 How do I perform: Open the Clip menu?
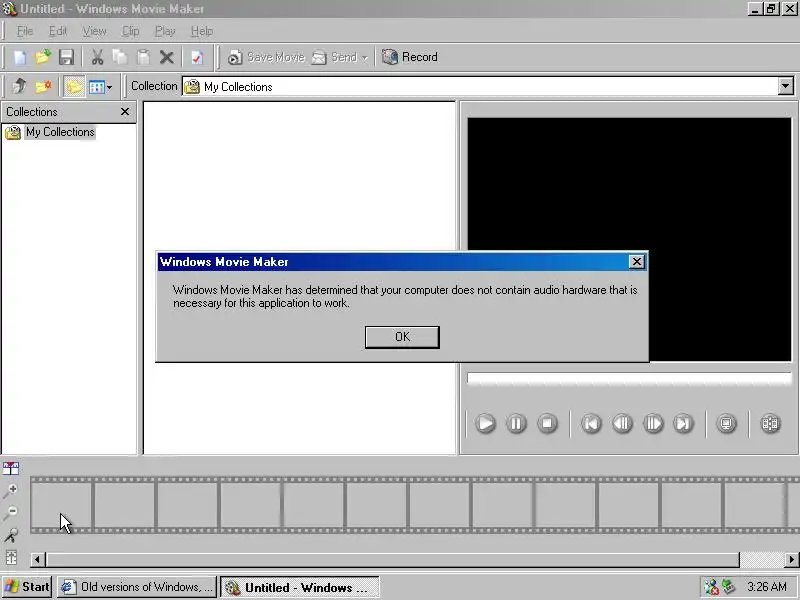131,31
